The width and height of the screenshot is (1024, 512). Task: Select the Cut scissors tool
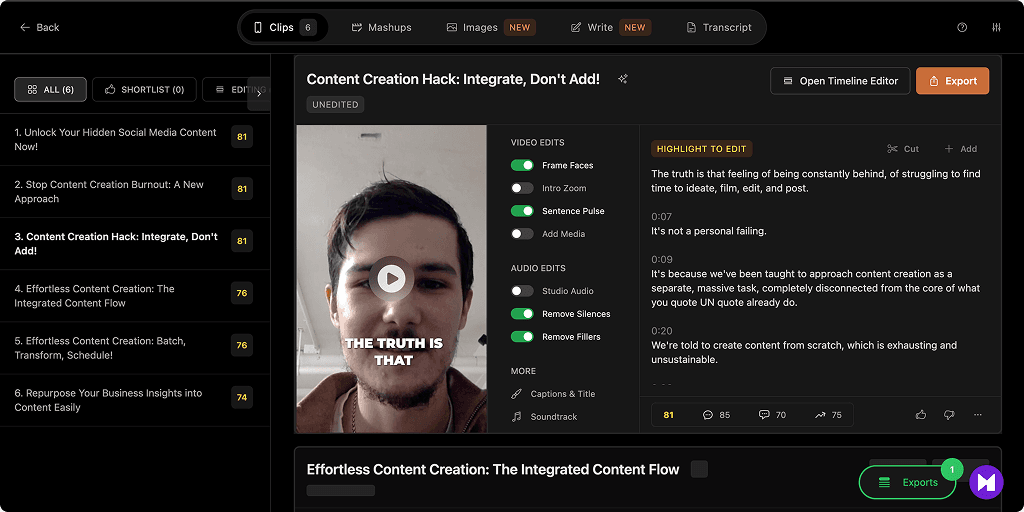902,149
